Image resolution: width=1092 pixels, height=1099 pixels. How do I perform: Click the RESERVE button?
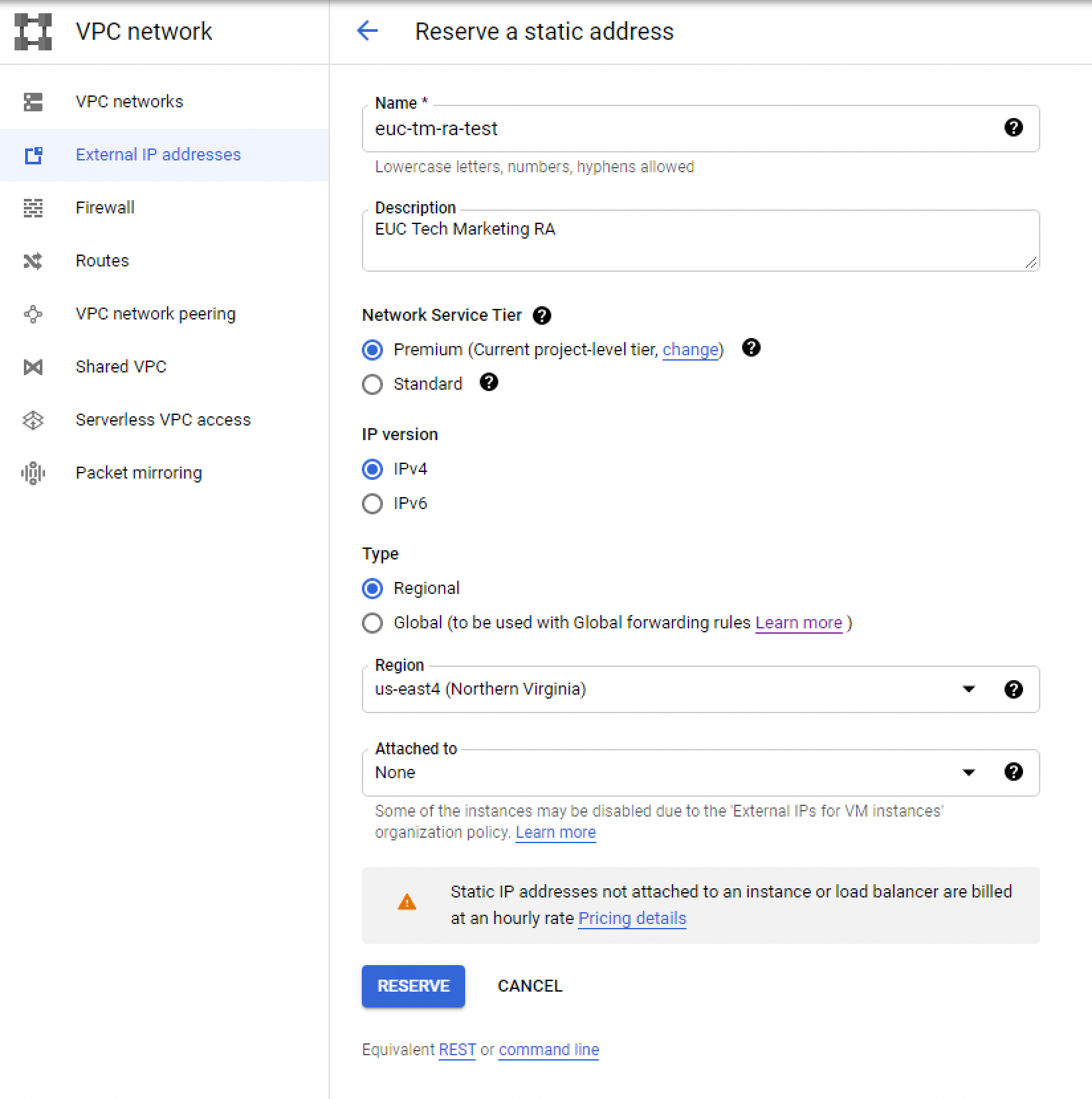[413, 986]
